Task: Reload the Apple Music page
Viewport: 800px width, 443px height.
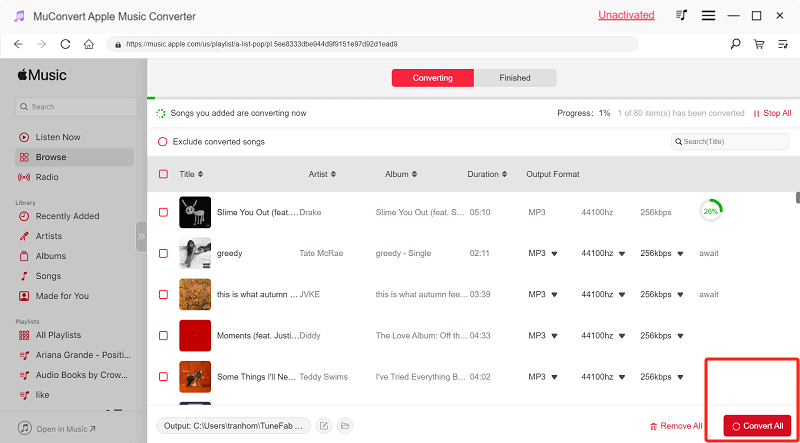Action: [x=65, y=44]
